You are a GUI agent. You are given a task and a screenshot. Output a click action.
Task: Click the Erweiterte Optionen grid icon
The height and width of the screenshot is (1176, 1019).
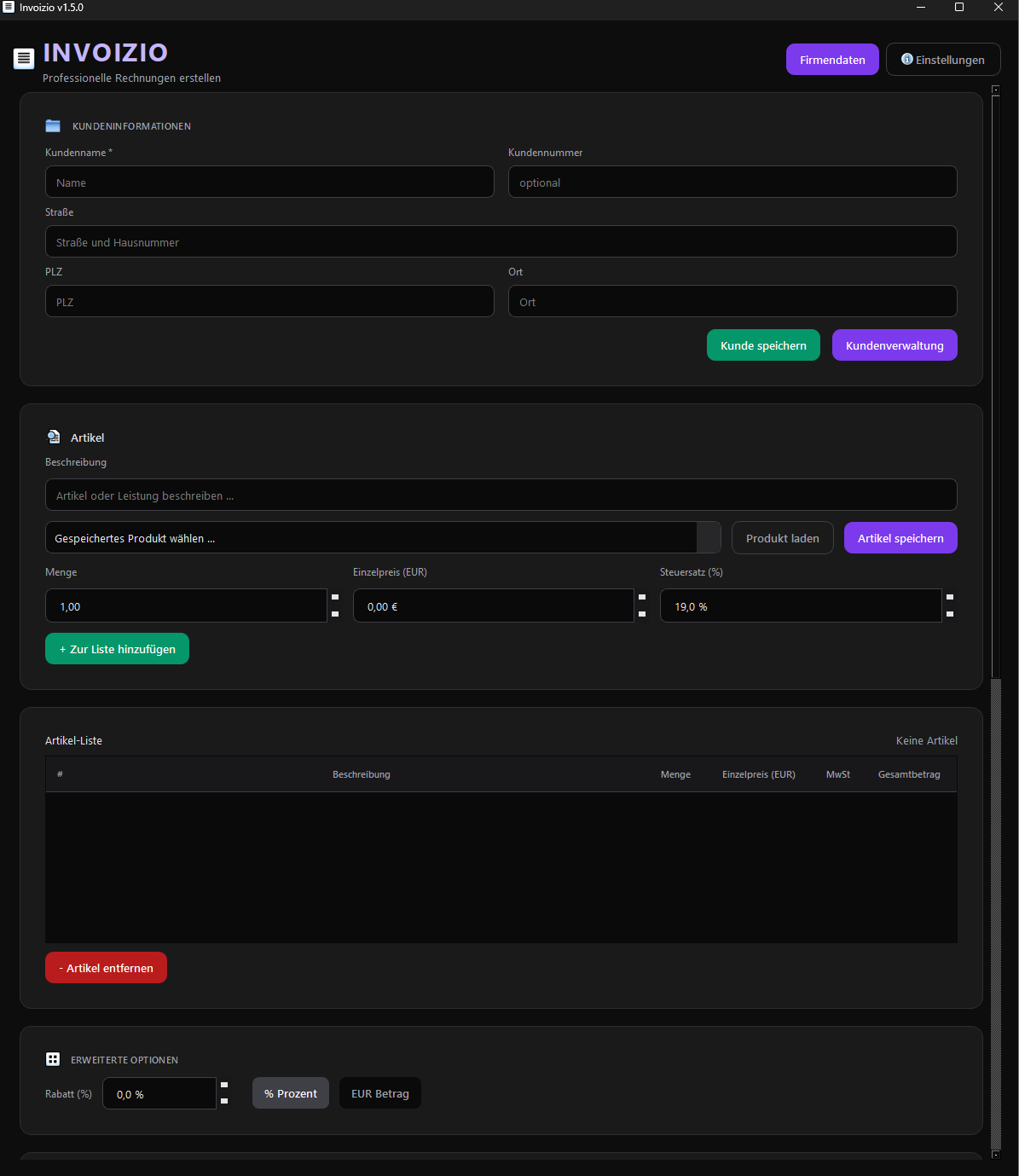[53, 1059]
